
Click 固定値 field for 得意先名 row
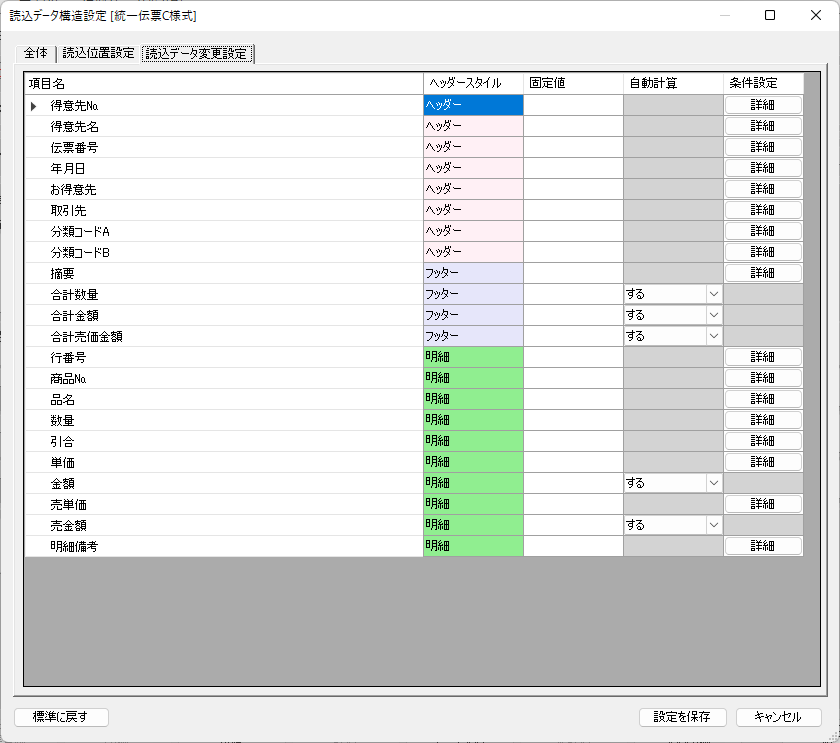[x=573, y=126]
